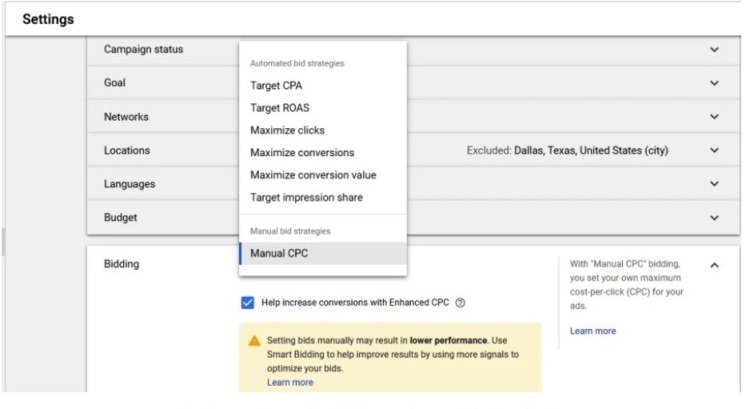Select Target impression share option
The image size is (754, 409).
coord(306,198)
